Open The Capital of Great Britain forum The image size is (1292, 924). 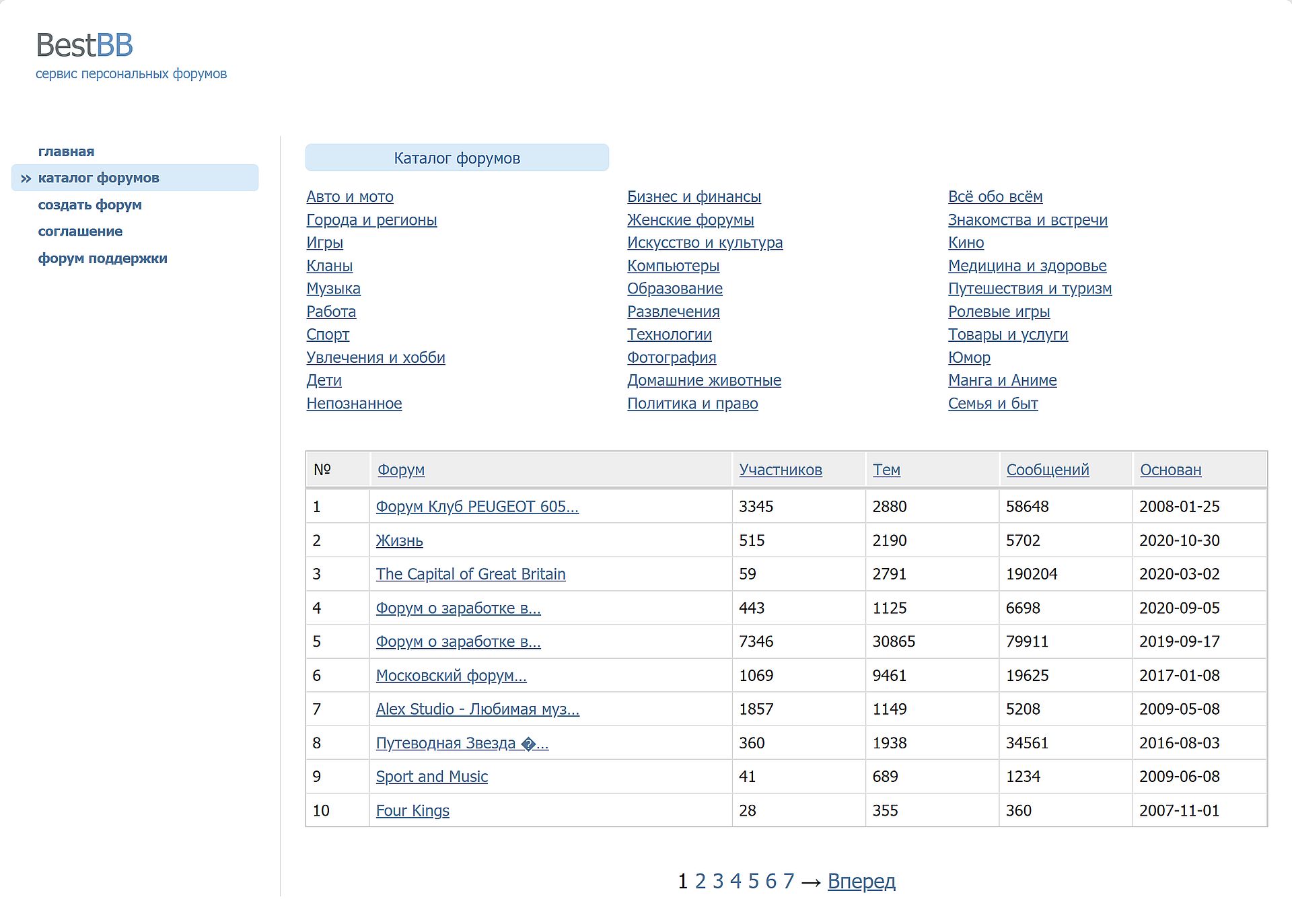pyautogui.click(x=470, y=574)
